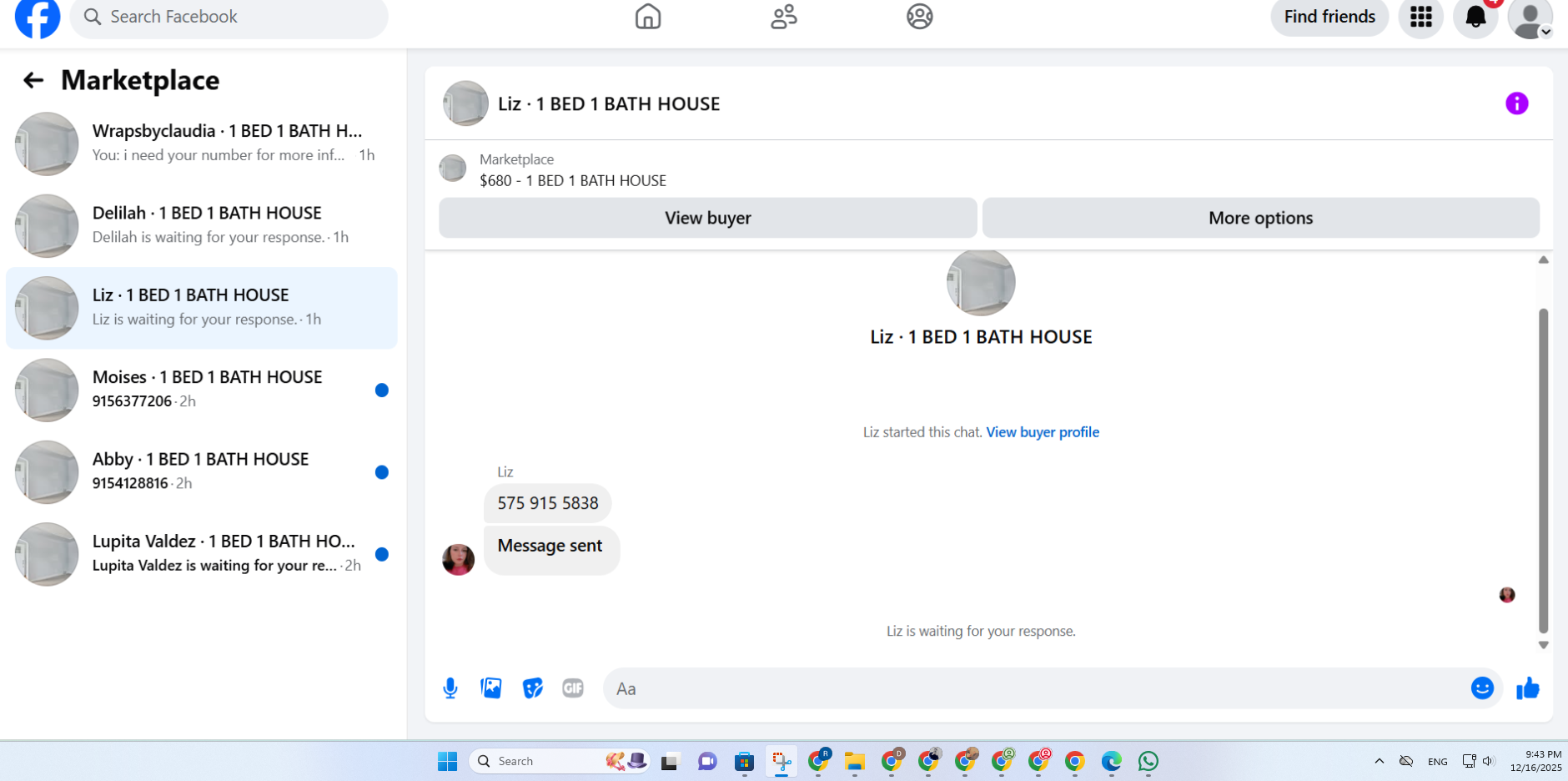Go to Facebook Home feed icon
This screenshot has height=781, width=1568.
648,17
